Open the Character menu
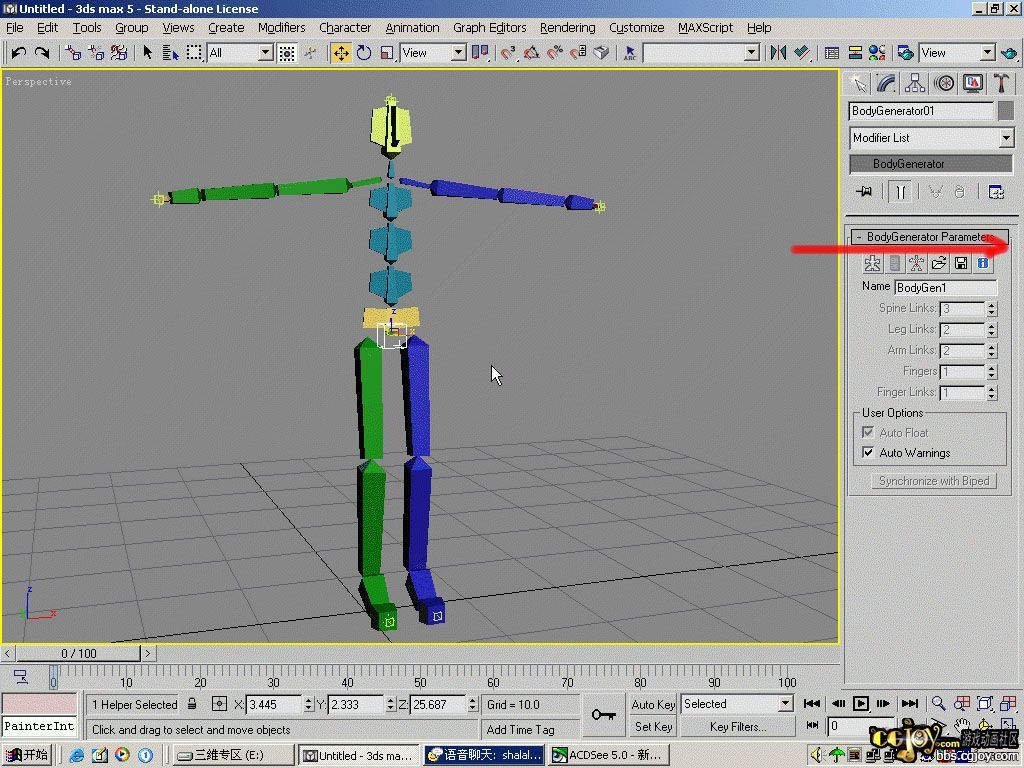This screenshot has height=768, width=1024. [345, 27]
